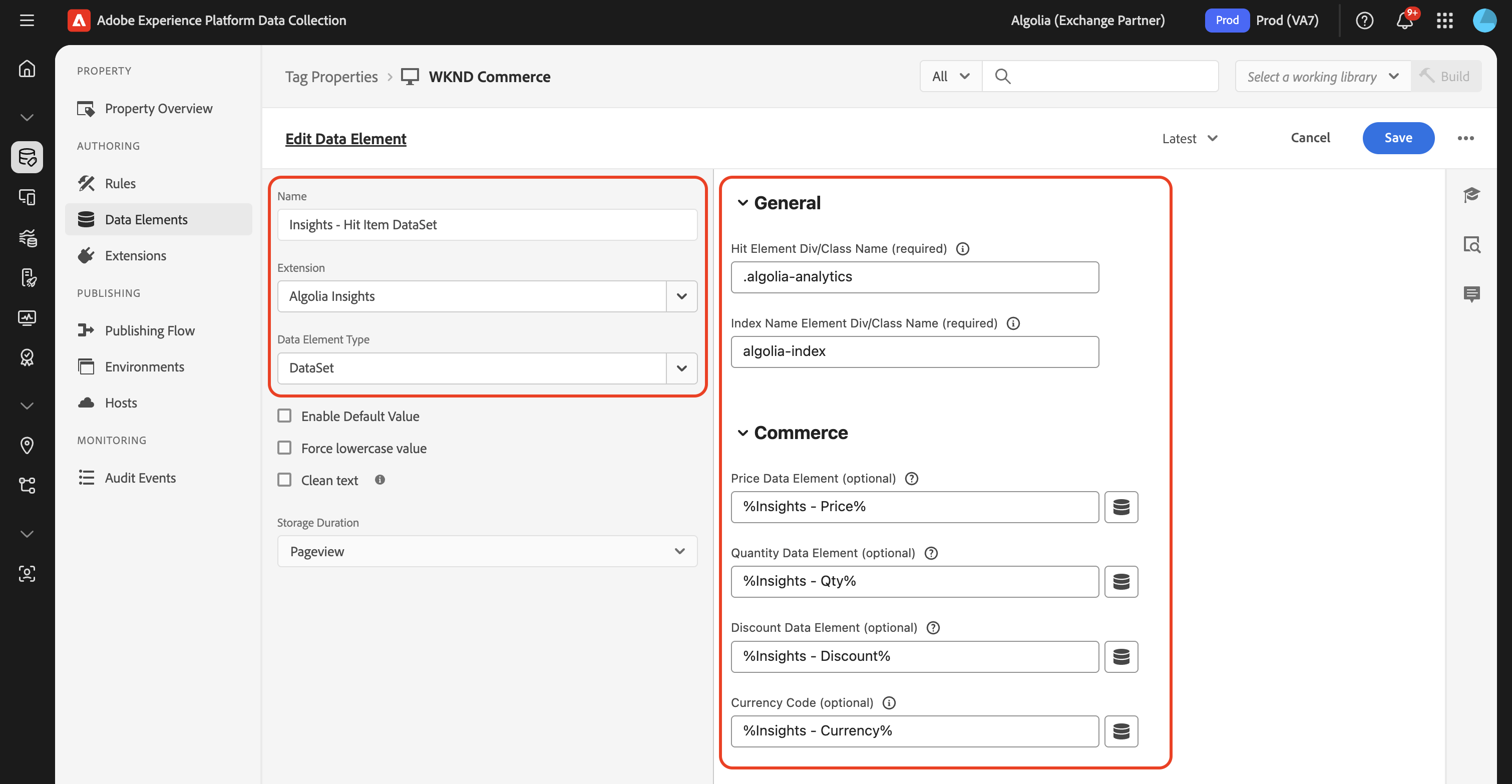The height and width of the screenshot is (784, 1512).
Task: Open Publishing Flow in the sidebar
Action: point(149,330)
